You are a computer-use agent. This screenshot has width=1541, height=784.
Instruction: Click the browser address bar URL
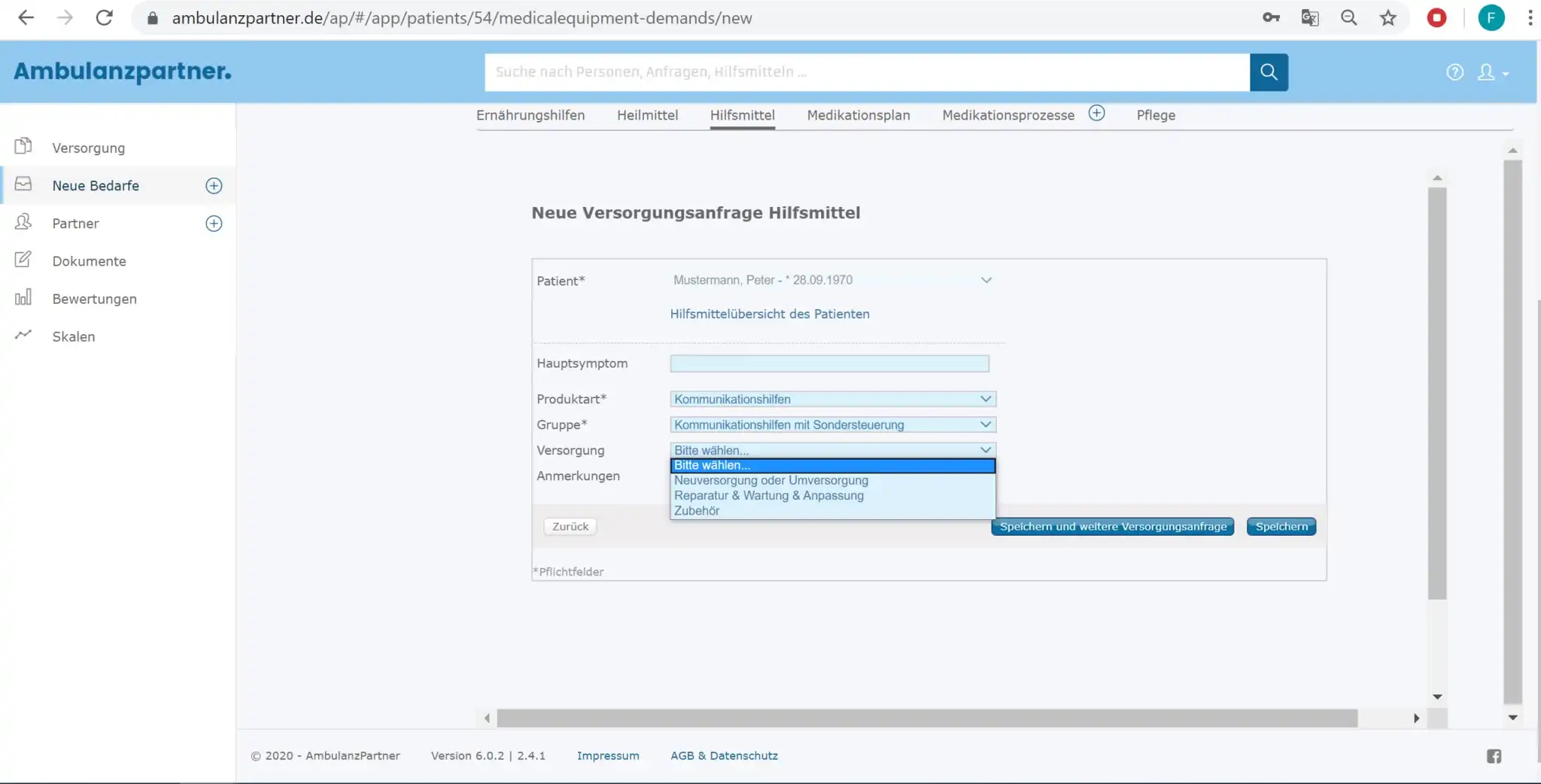(x=461, y=18)
